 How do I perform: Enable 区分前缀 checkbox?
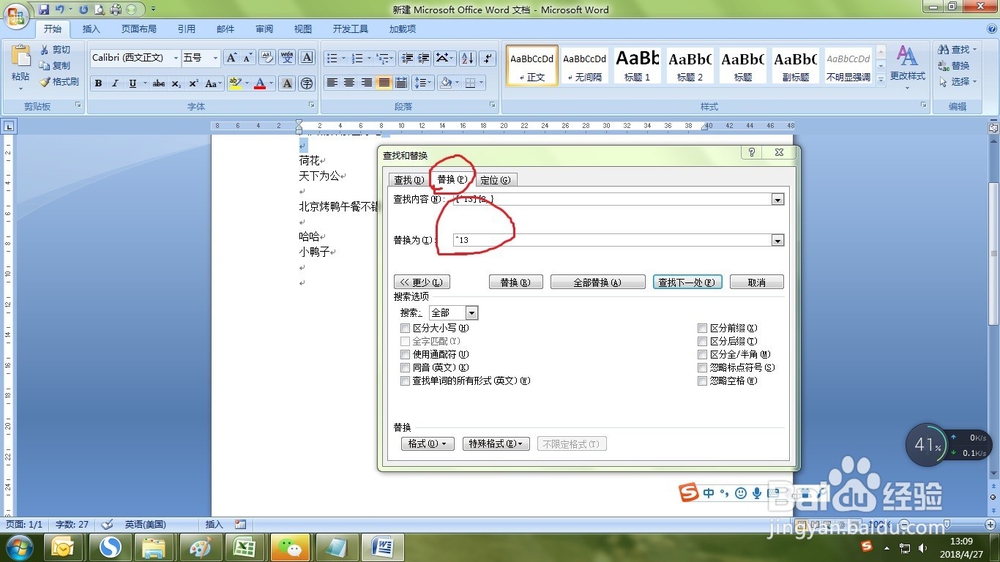pyautogui.click(x=702, y=328)
